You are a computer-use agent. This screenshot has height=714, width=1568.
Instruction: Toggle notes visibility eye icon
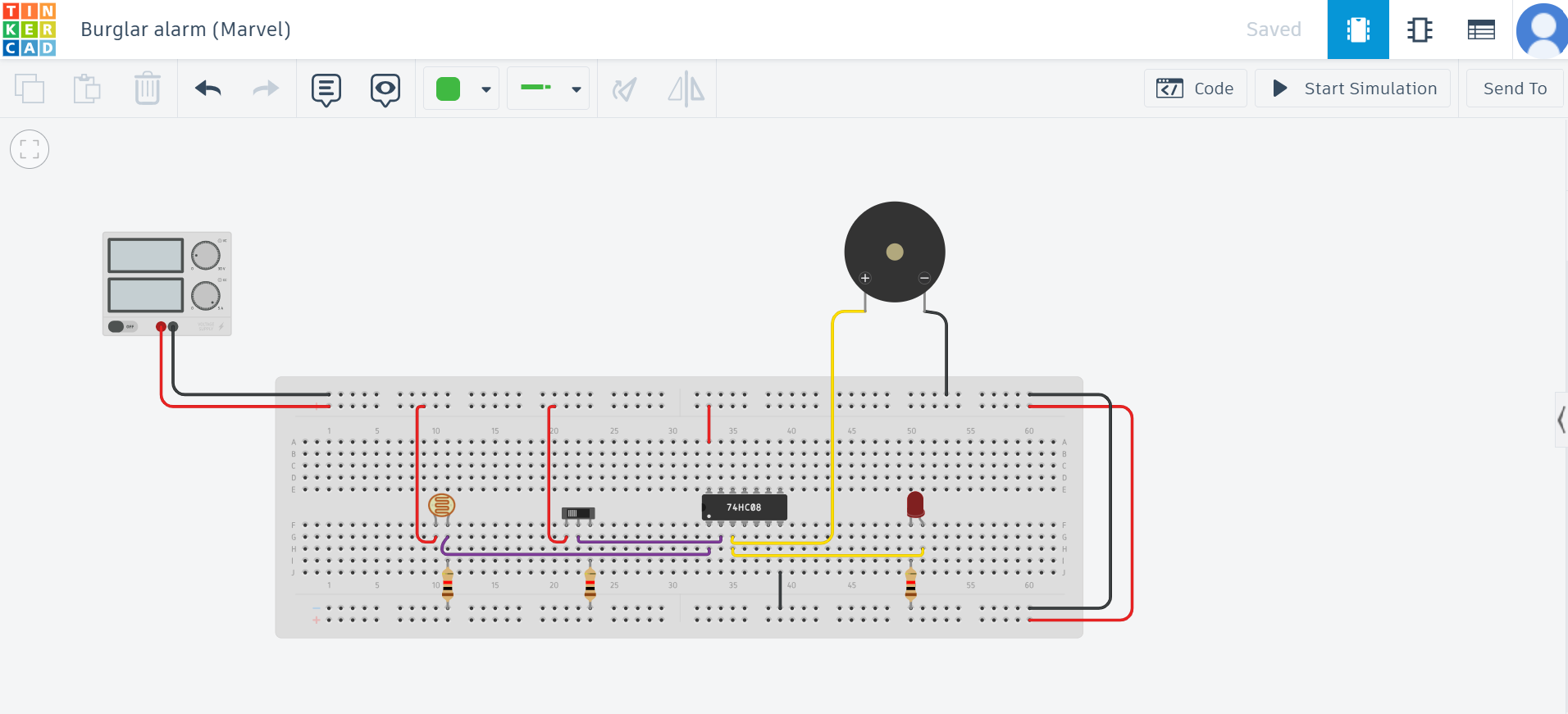pyautogui.click(x=385, y=89)
